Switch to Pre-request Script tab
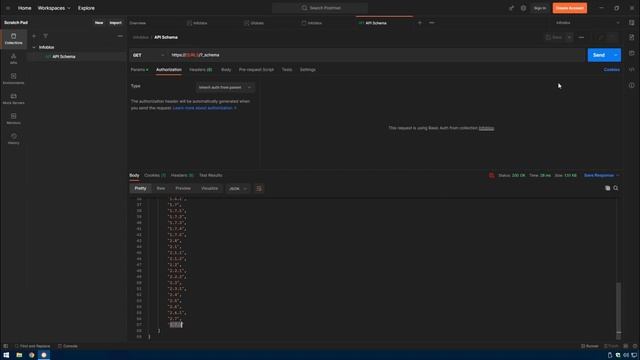The width and height of the screenshot is (640, 360). [256, 70]
